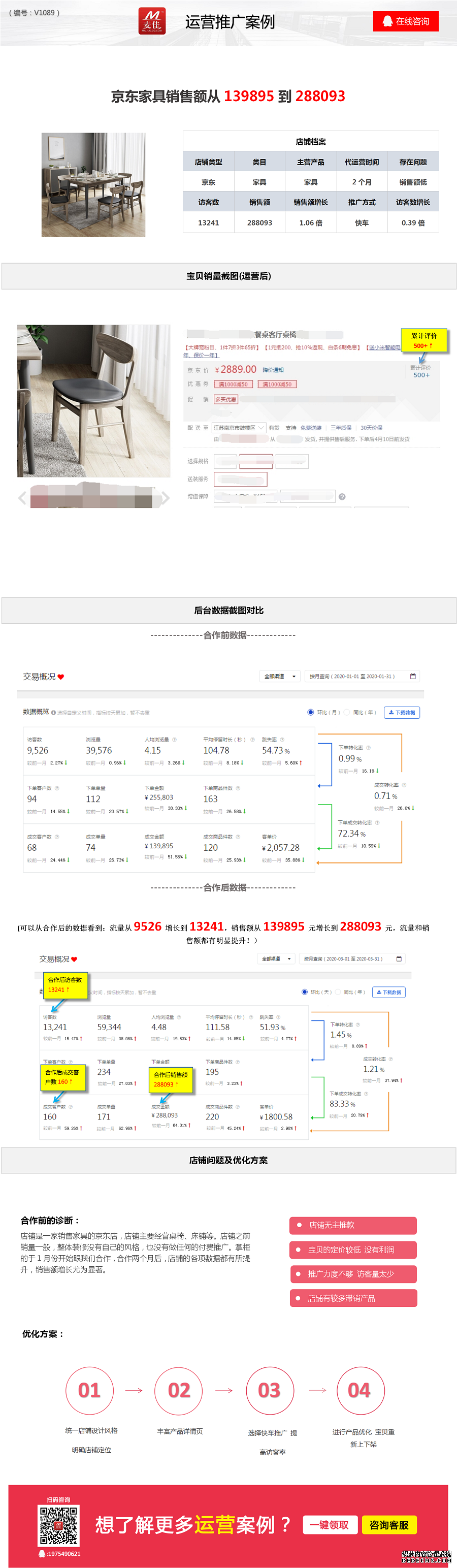The width and height of the screenshot is (457, 1568).
Task: Click the left arrow under the chair photo
Action: pyautogui.click(x=22, y=498)
